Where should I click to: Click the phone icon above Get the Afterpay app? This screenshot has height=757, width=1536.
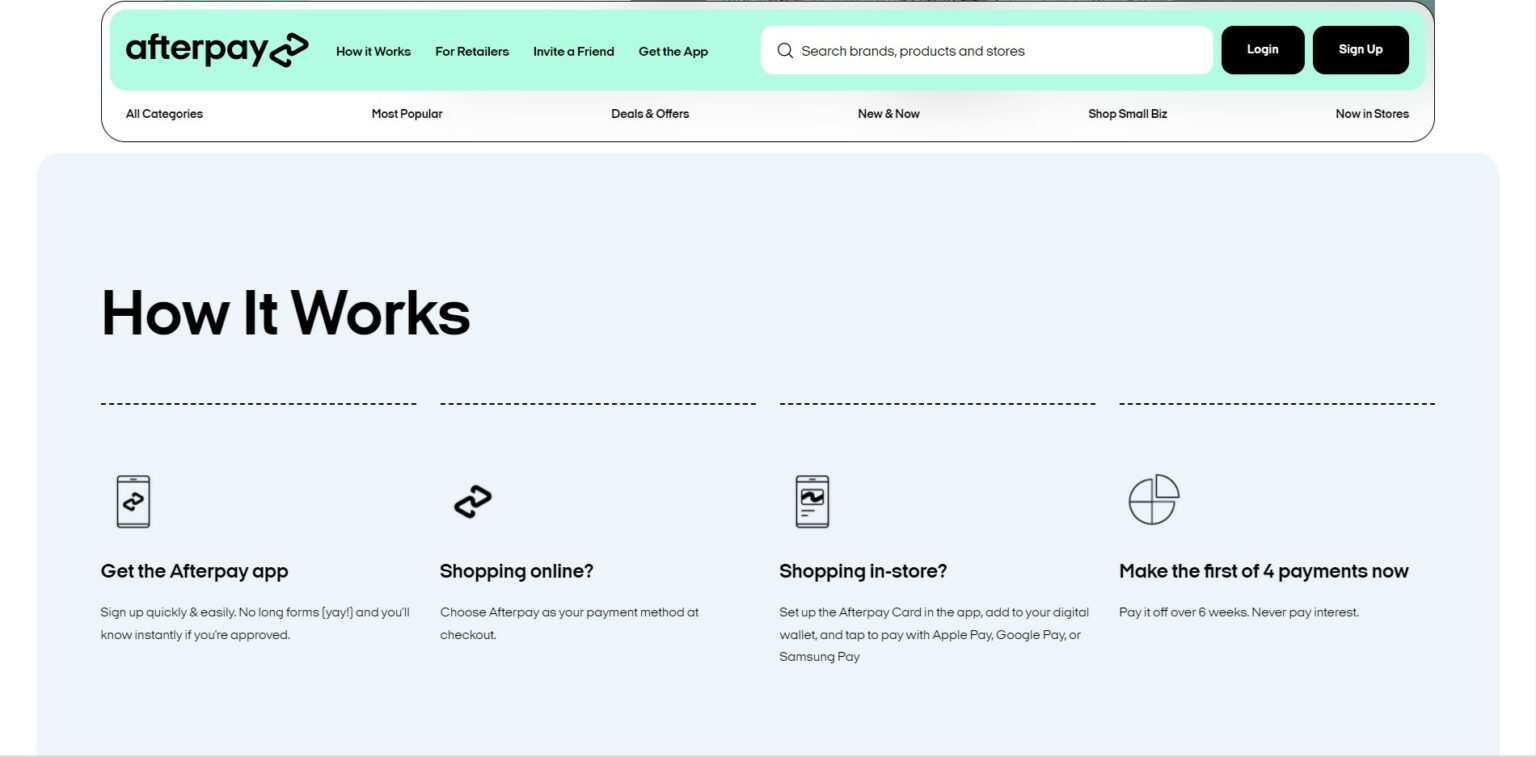click(x=133, y=501)
